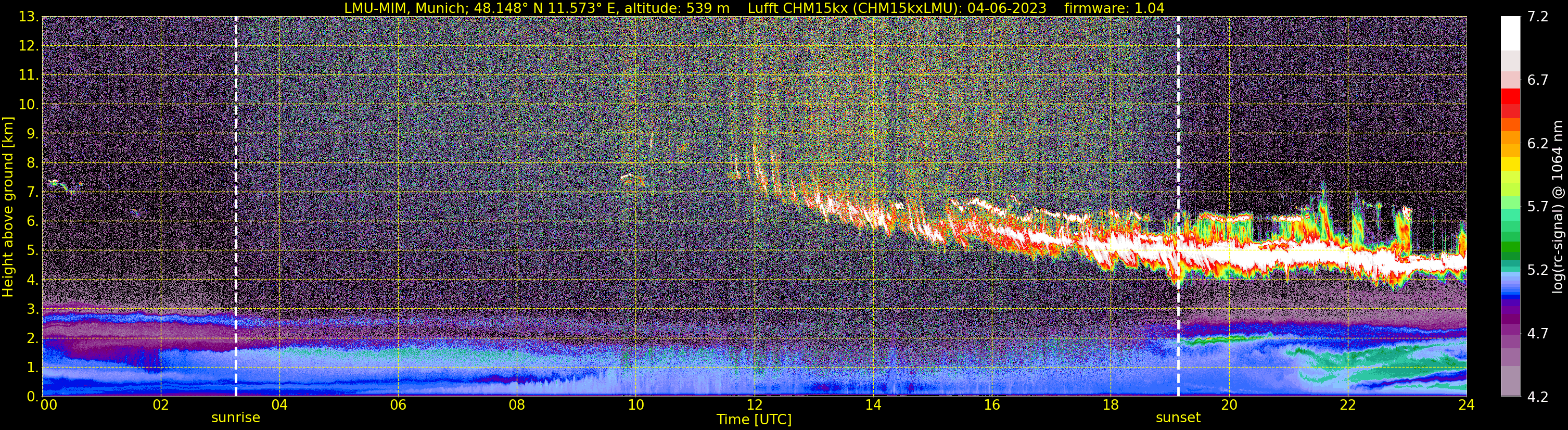Click the colorbar value '7.2'

1538,17
